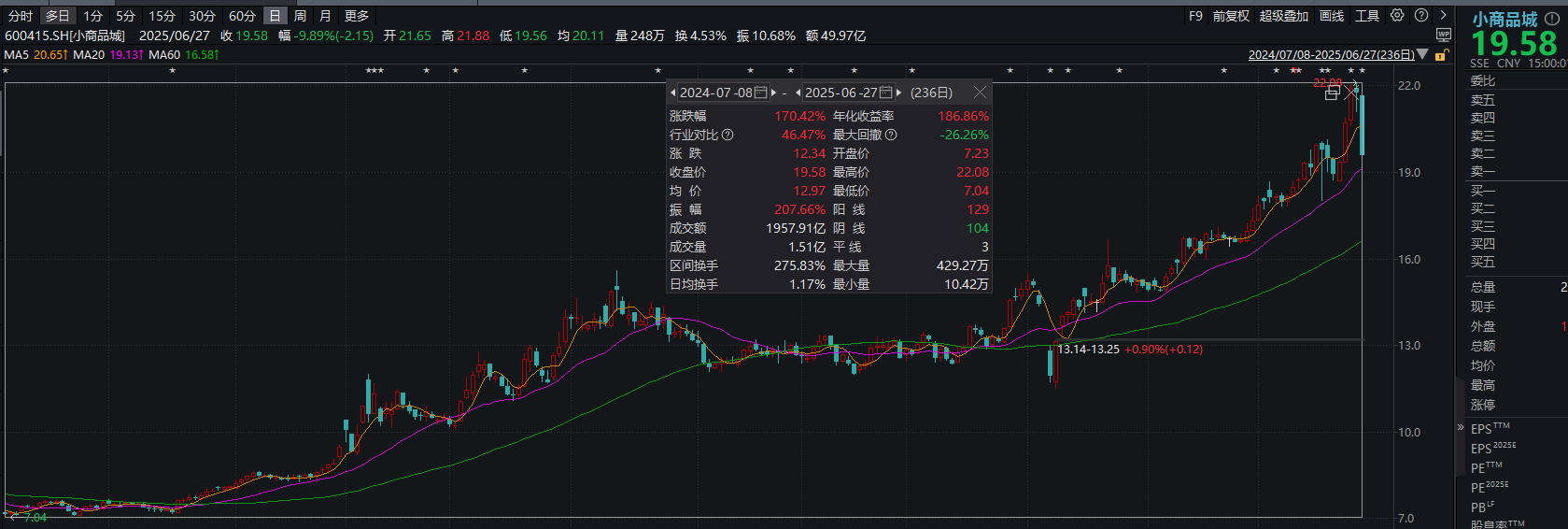The width and height of the screenshot is (1568, 529).
Task: Expand the 更多 period options
Action: point(357,16)
